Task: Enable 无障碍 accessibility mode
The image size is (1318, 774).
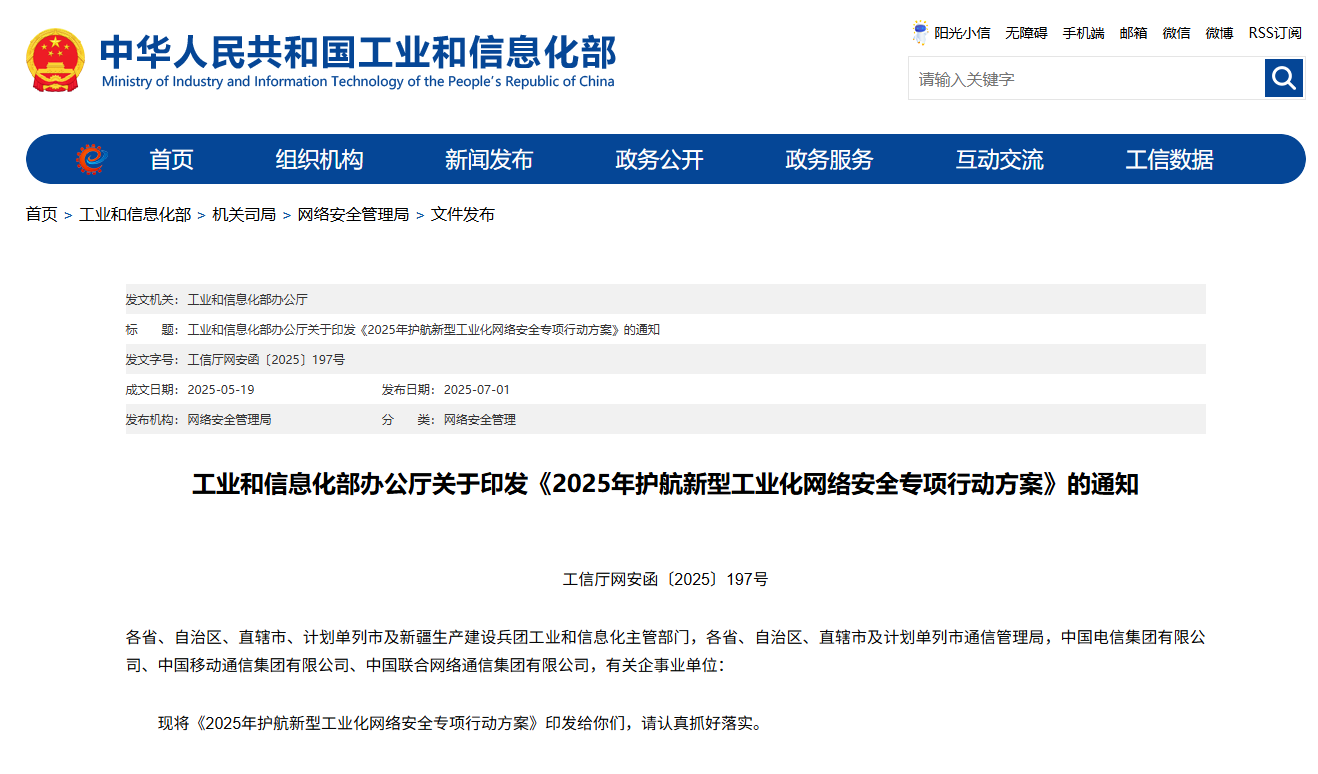Action: [x=1027, y=33]
